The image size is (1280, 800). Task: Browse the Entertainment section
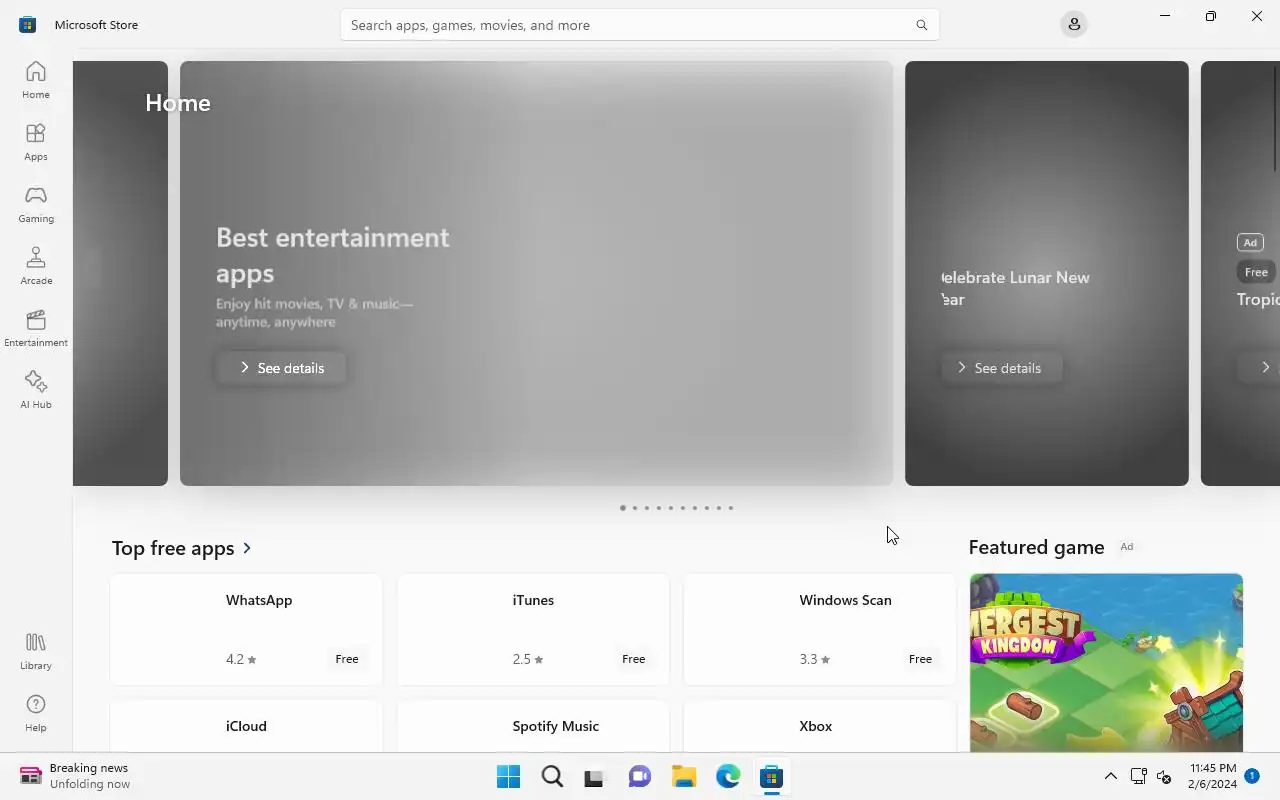click(x=36, y=328)
